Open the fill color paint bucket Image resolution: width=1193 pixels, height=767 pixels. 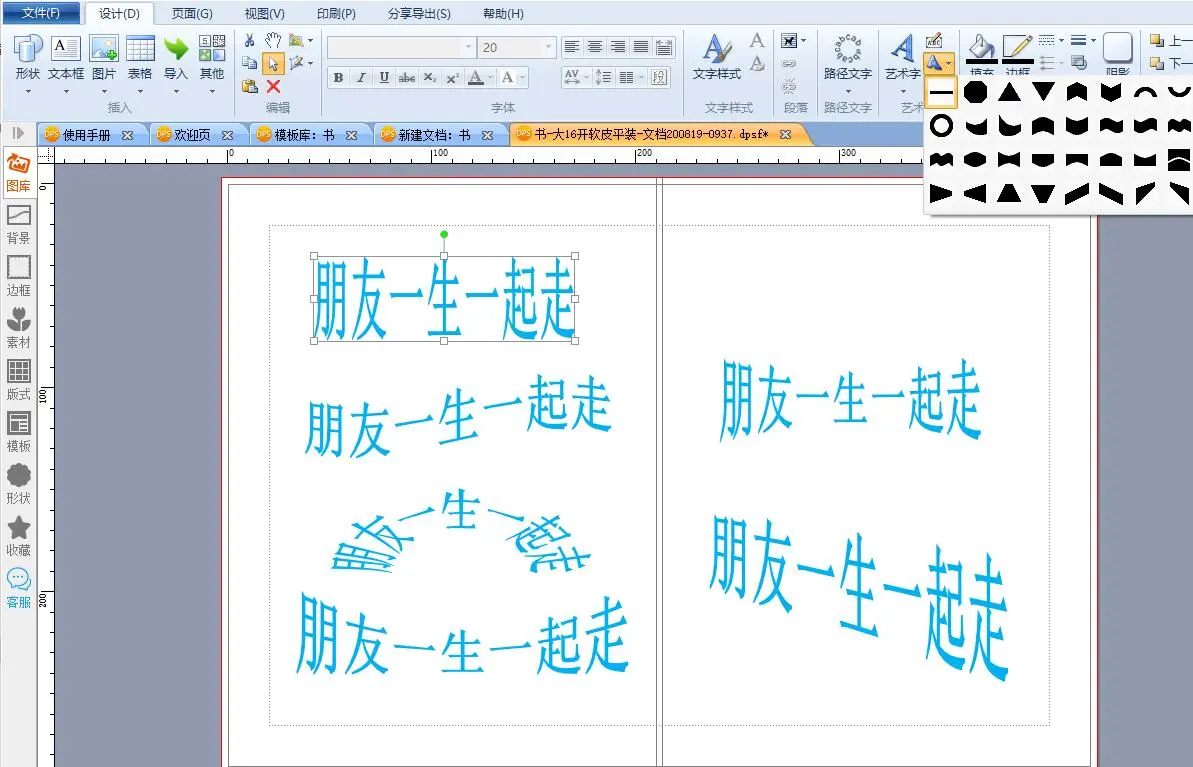981,50
